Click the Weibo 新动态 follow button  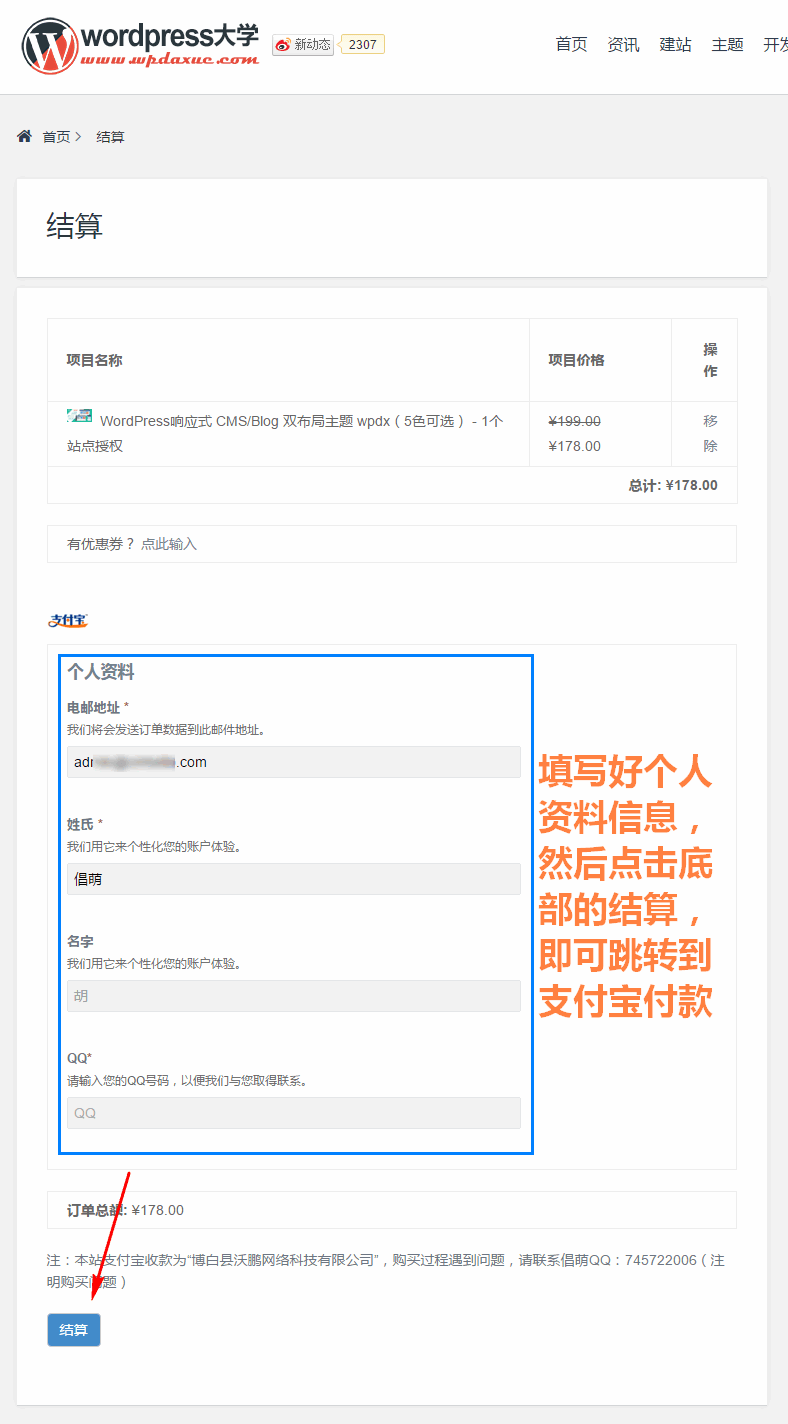pyautogui.click(x=303, y=44)
